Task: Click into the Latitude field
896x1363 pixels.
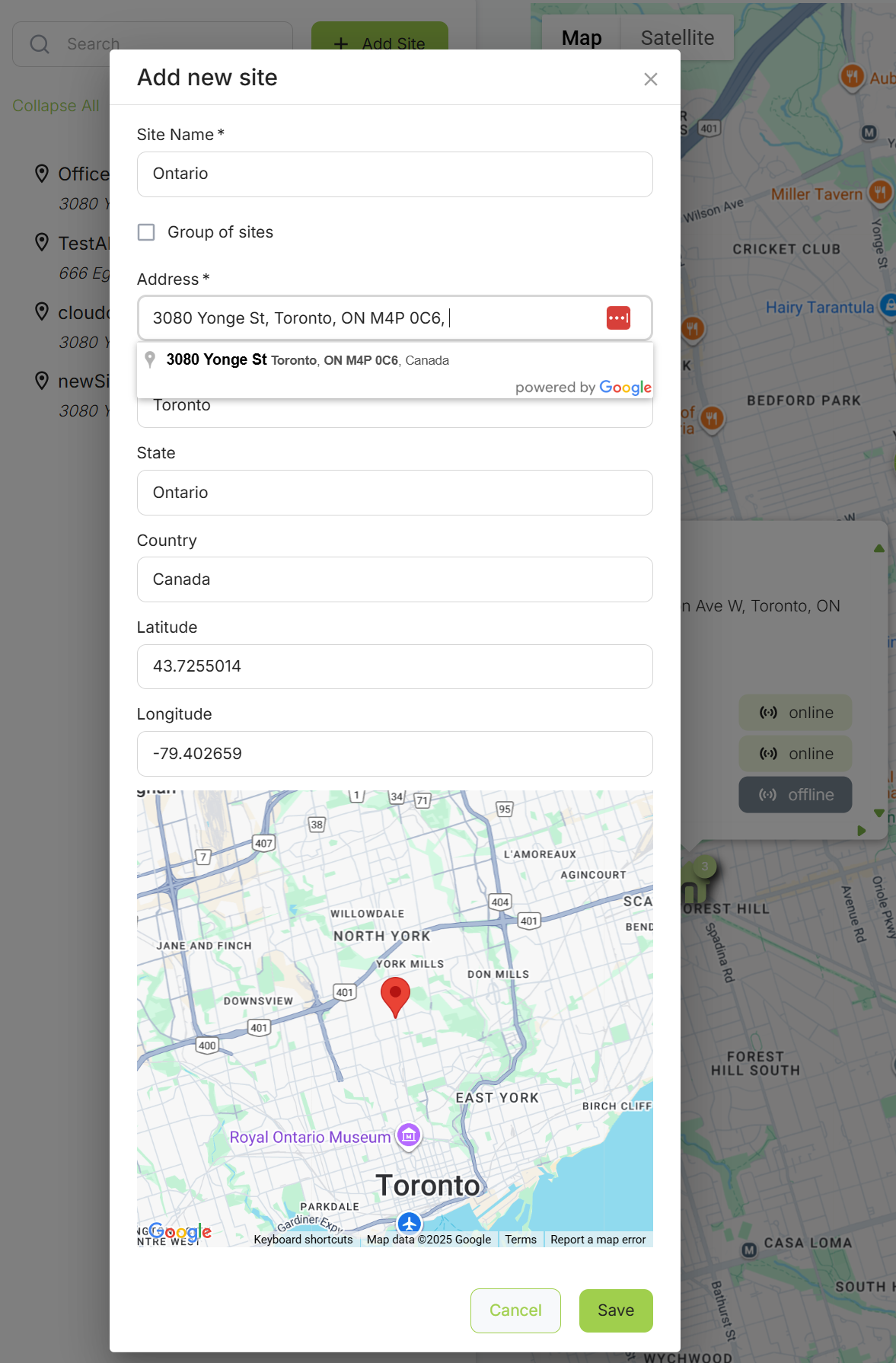Action: (x=394, y=666)
